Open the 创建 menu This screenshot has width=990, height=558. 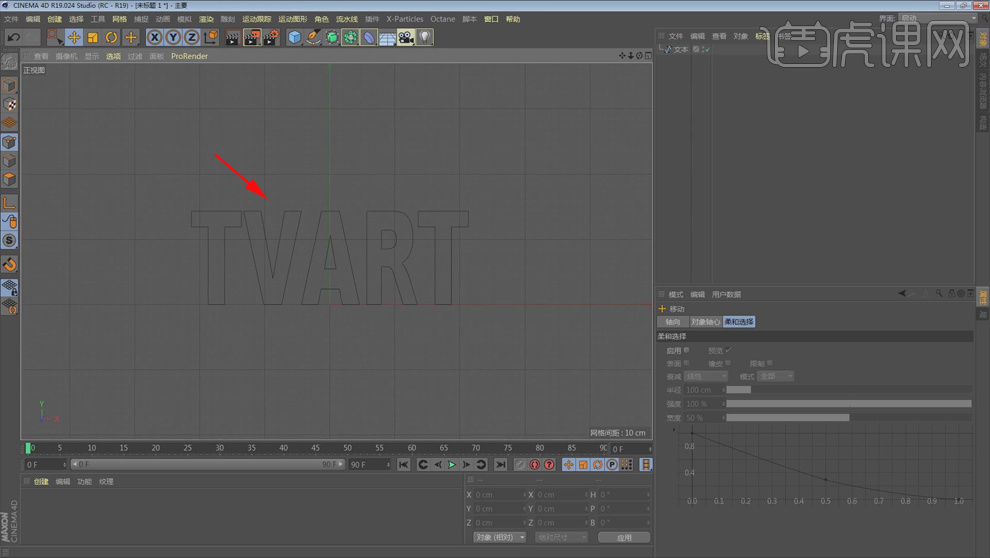coord(54,20)
